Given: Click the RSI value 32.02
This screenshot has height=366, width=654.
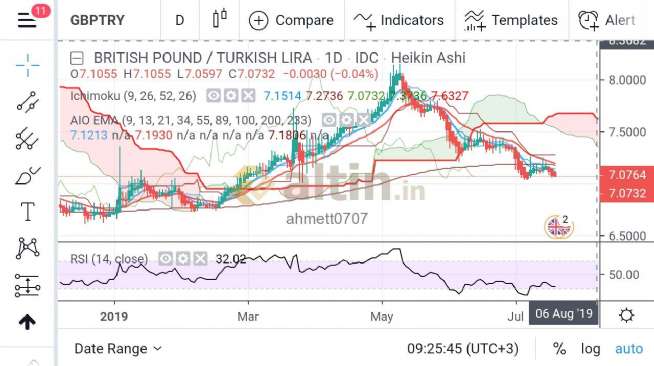Looking at the screenshot, I should click(231, 259).
